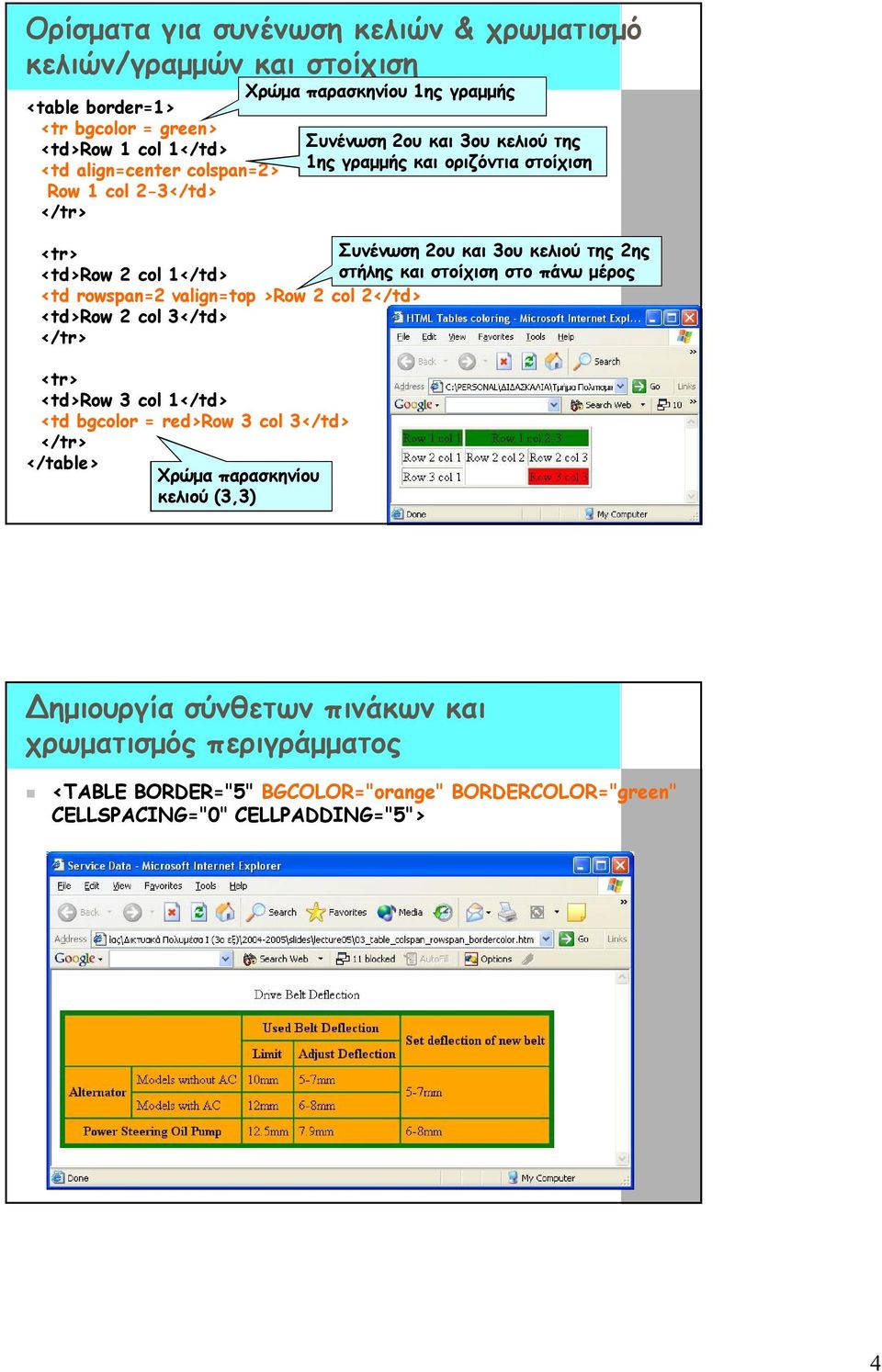Click 'Adjust Deflection' header cell
This screenshot has height=1372, width=882.
(346, 1054)
